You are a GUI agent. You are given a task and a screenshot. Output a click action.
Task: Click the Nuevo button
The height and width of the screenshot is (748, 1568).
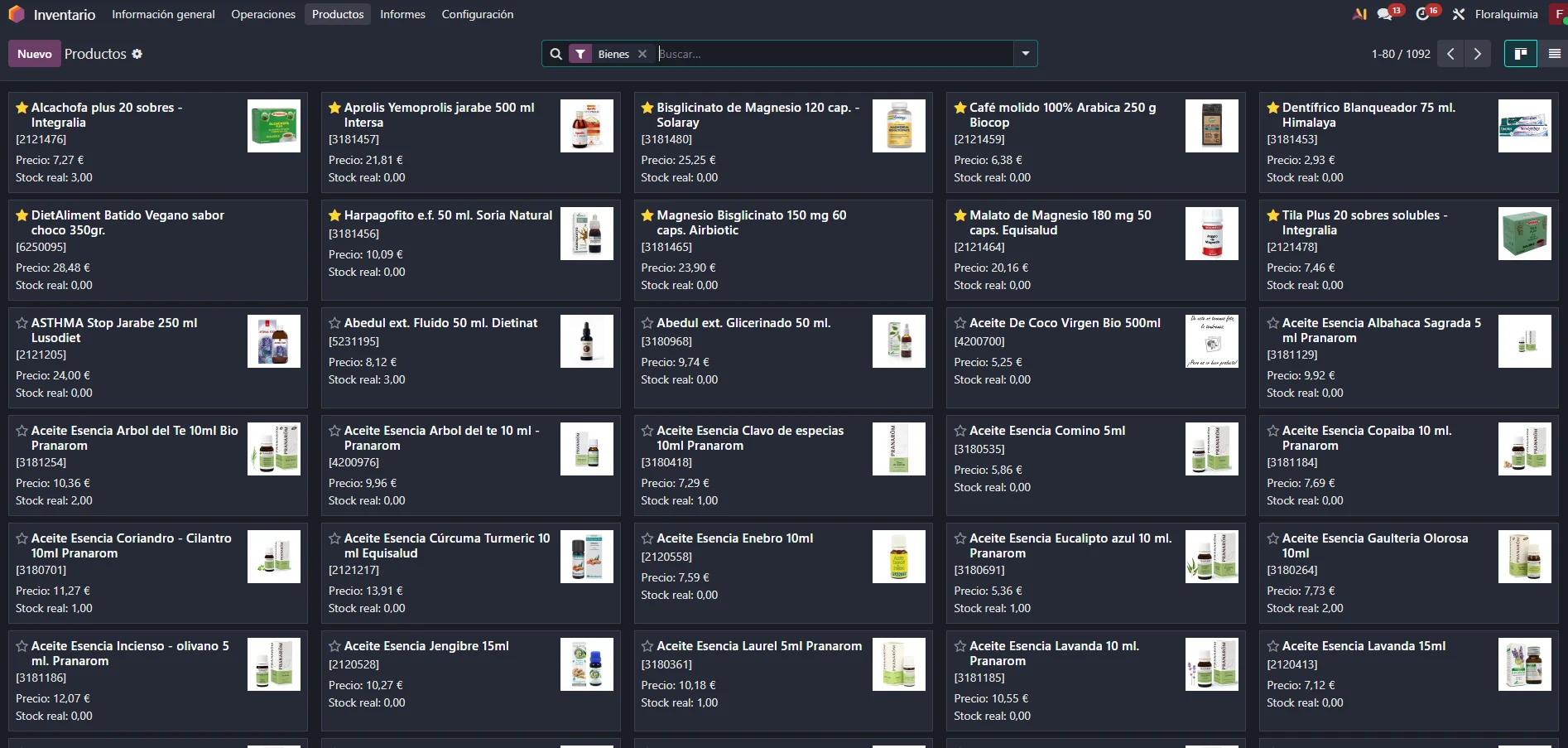(x=35, y=54)
